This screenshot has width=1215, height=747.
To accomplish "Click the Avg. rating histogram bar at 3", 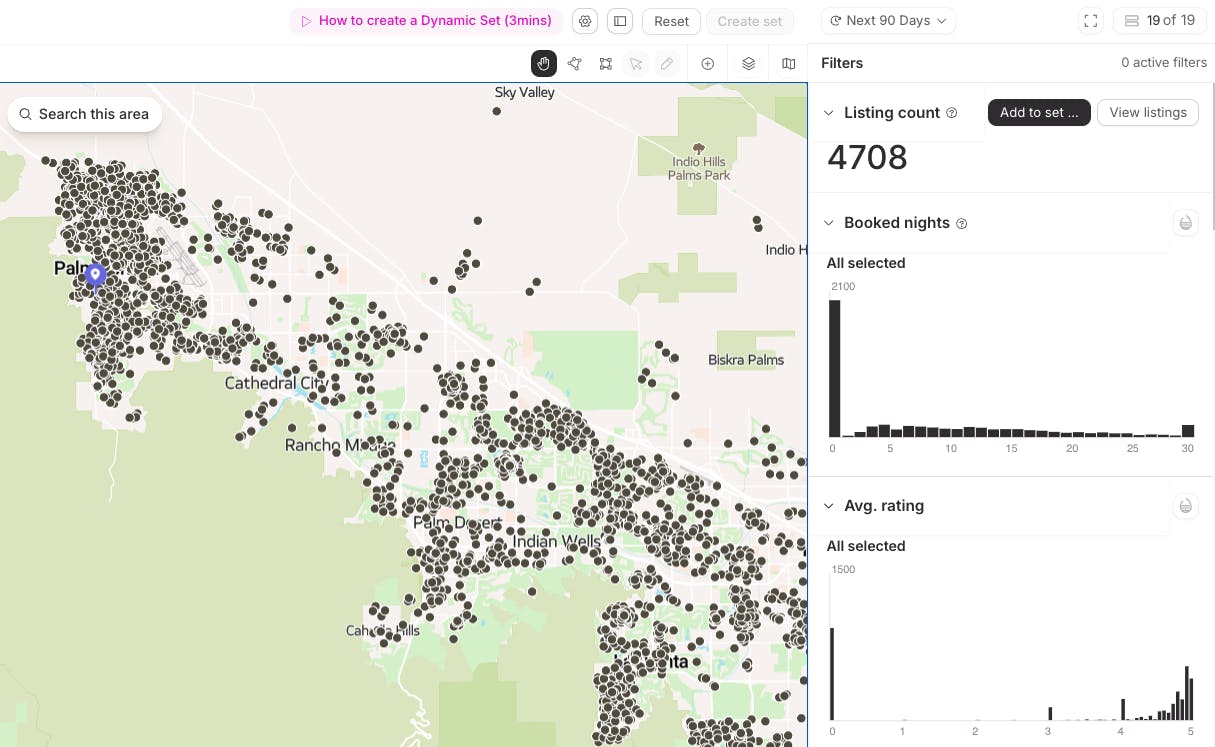I will point(1050,714).
